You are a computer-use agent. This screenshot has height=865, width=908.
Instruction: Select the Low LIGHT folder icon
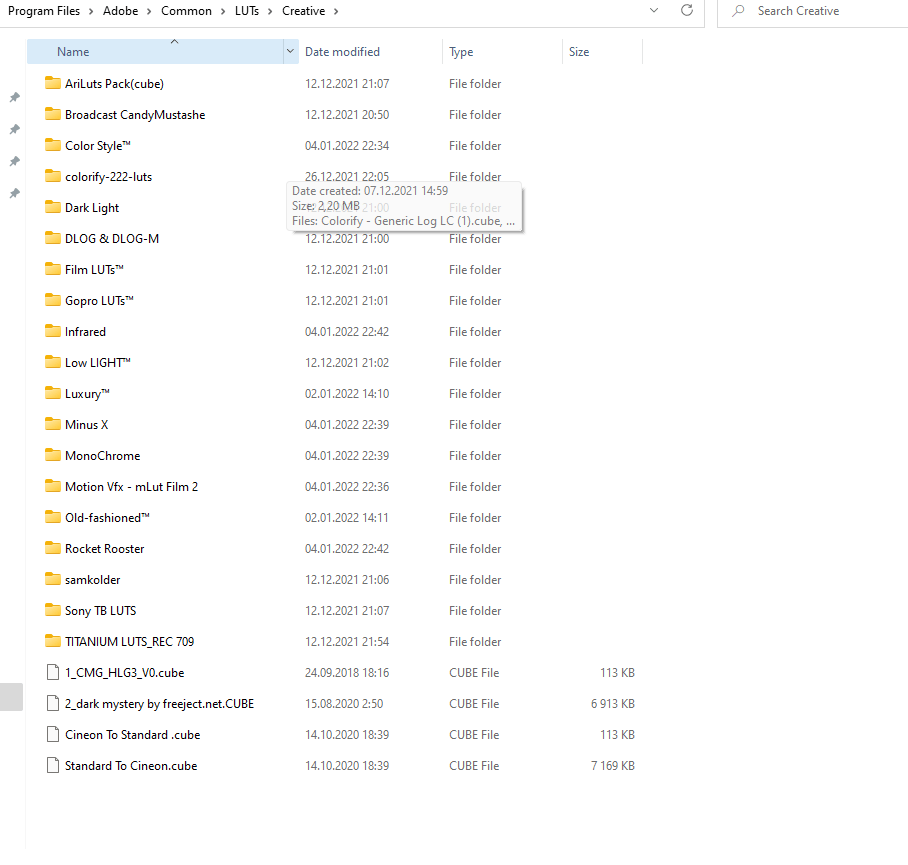(x=53, y=362)
